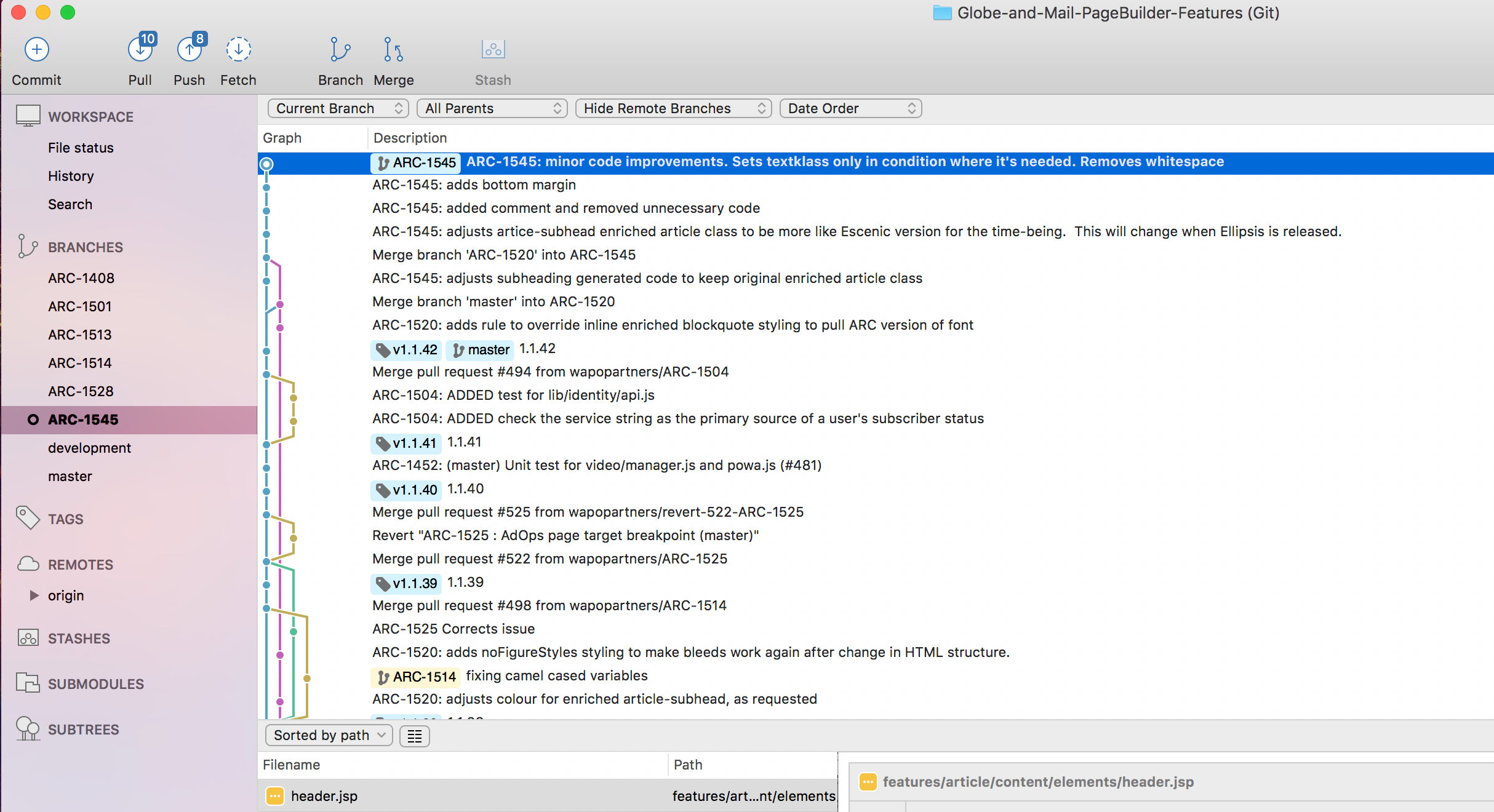1494x812 pixels.
Task: Push commits with the Push icon
Action: 189,50
